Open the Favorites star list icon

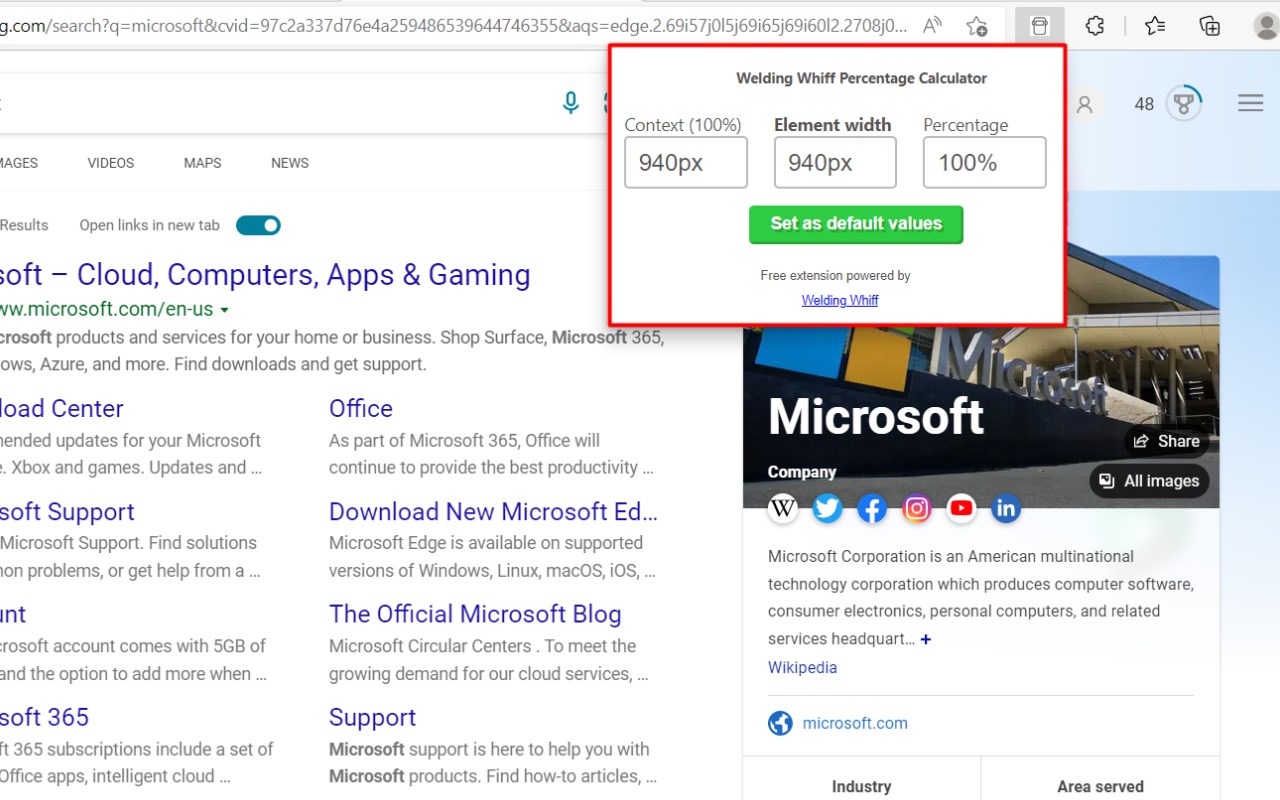(1155, 26)
